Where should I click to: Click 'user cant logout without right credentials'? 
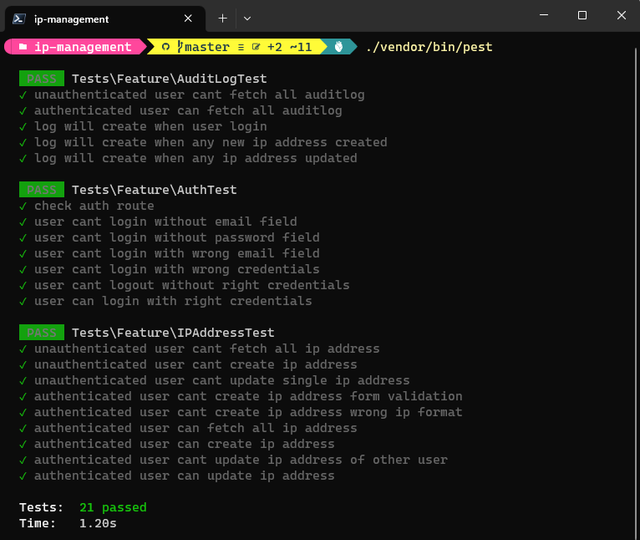point(192,285)
